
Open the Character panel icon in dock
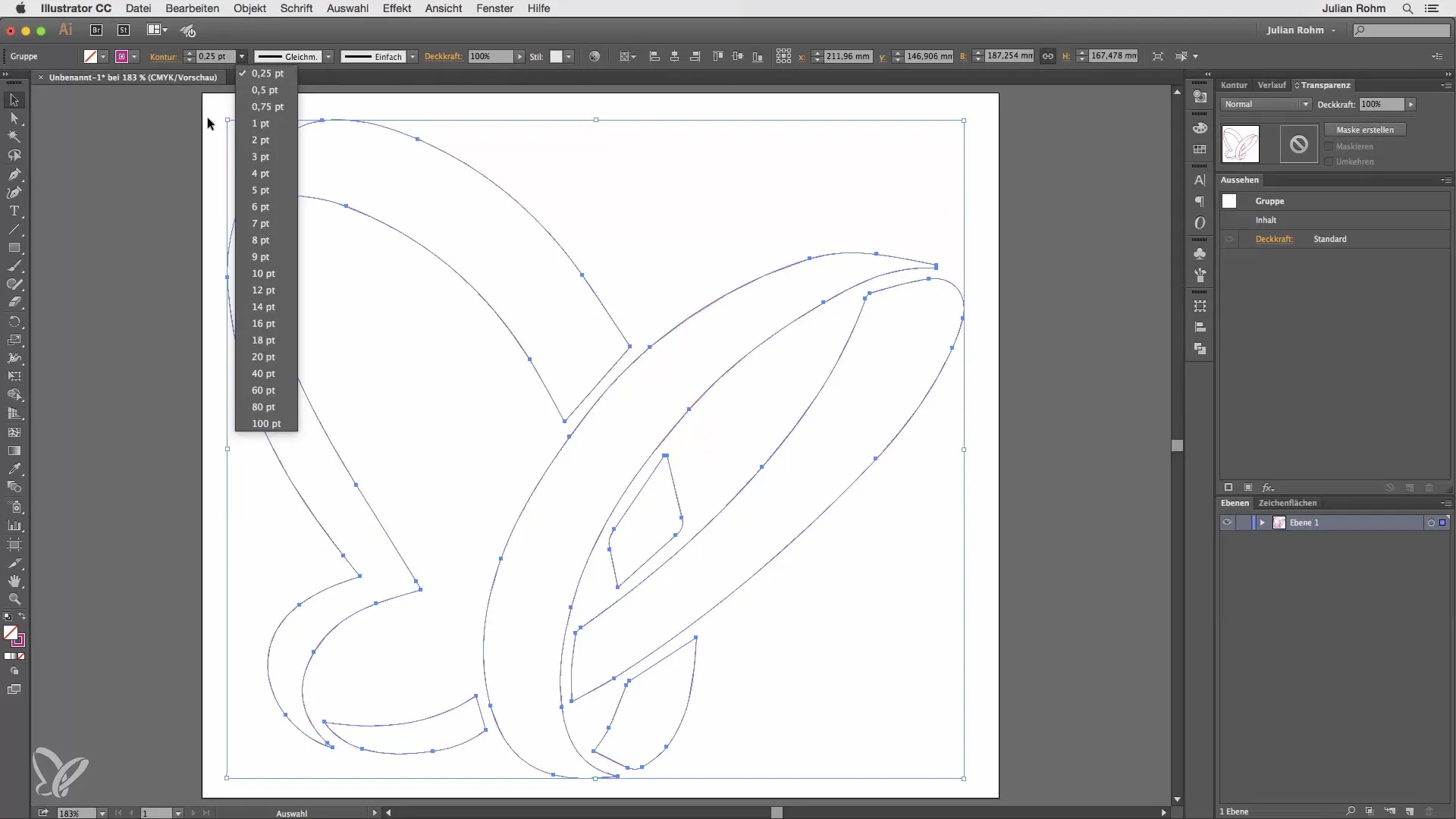1200,180
